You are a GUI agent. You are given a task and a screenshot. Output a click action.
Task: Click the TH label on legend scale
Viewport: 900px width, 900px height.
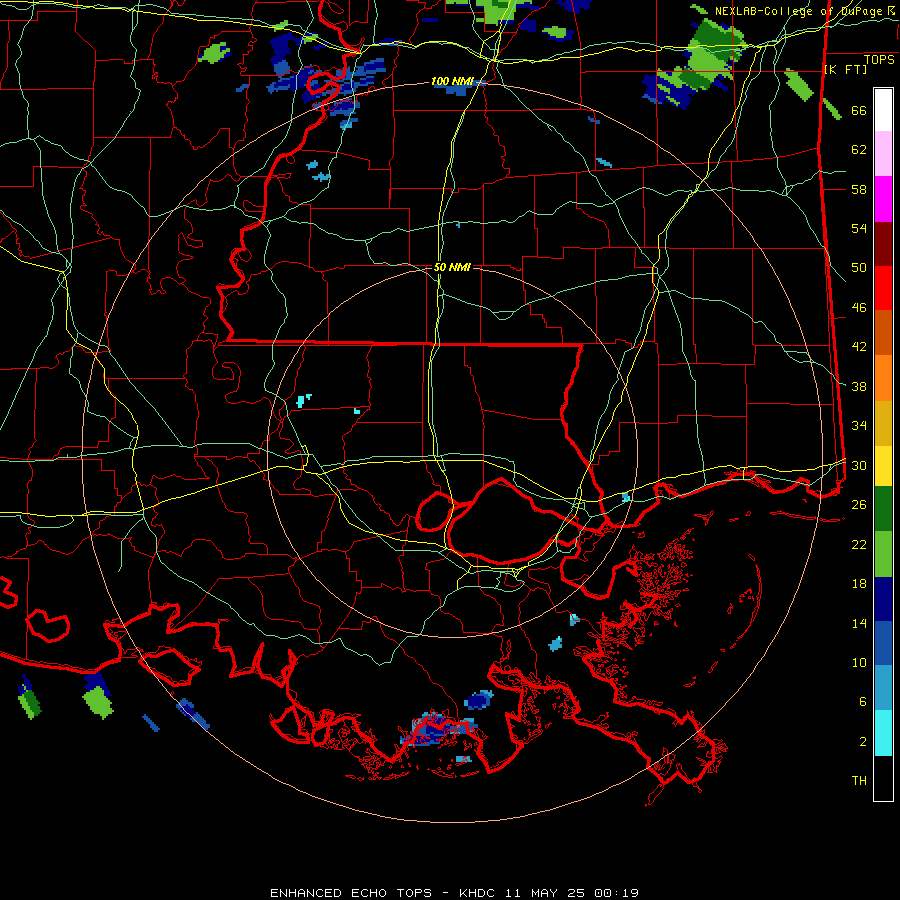[859, 780]
